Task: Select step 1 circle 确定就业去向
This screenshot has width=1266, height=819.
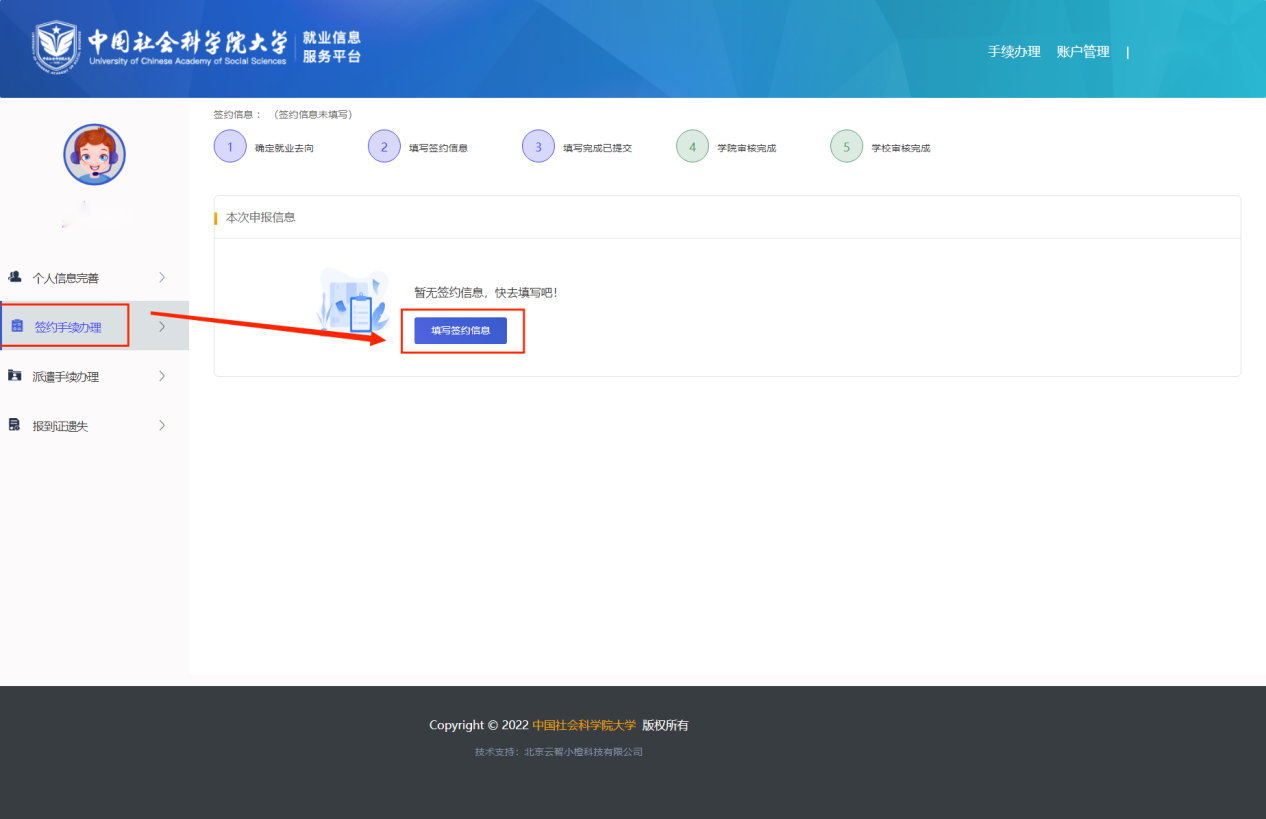Action: [x=230, y=147]
